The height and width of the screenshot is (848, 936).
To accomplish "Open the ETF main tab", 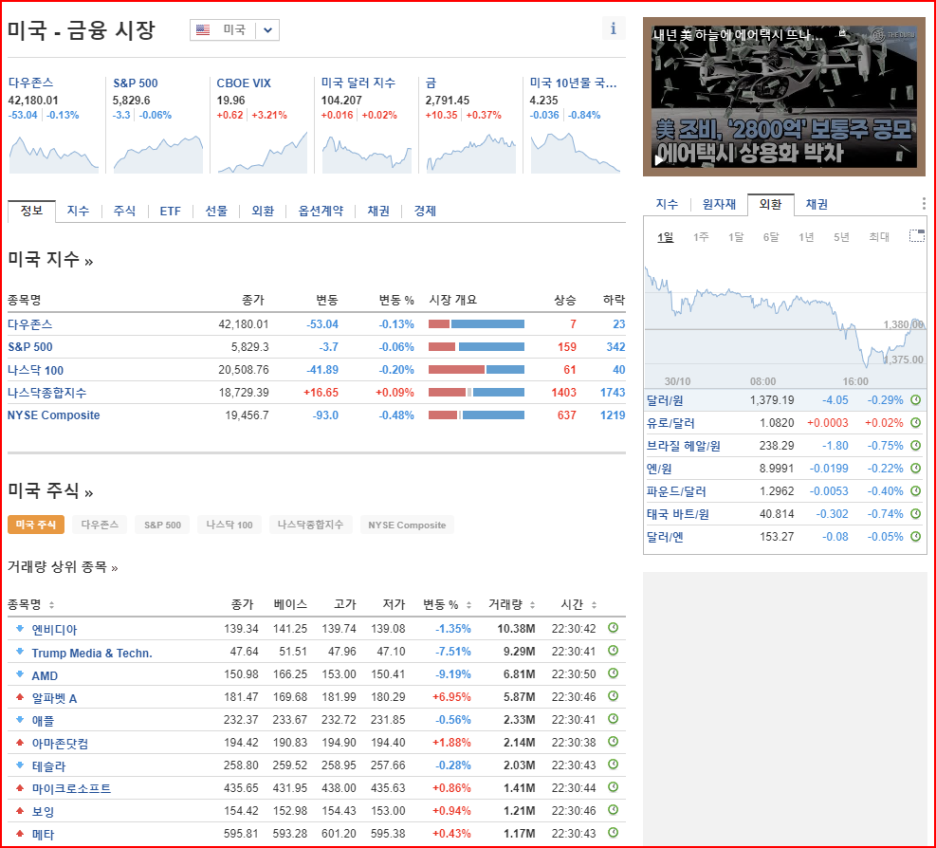I will point(170,211).
